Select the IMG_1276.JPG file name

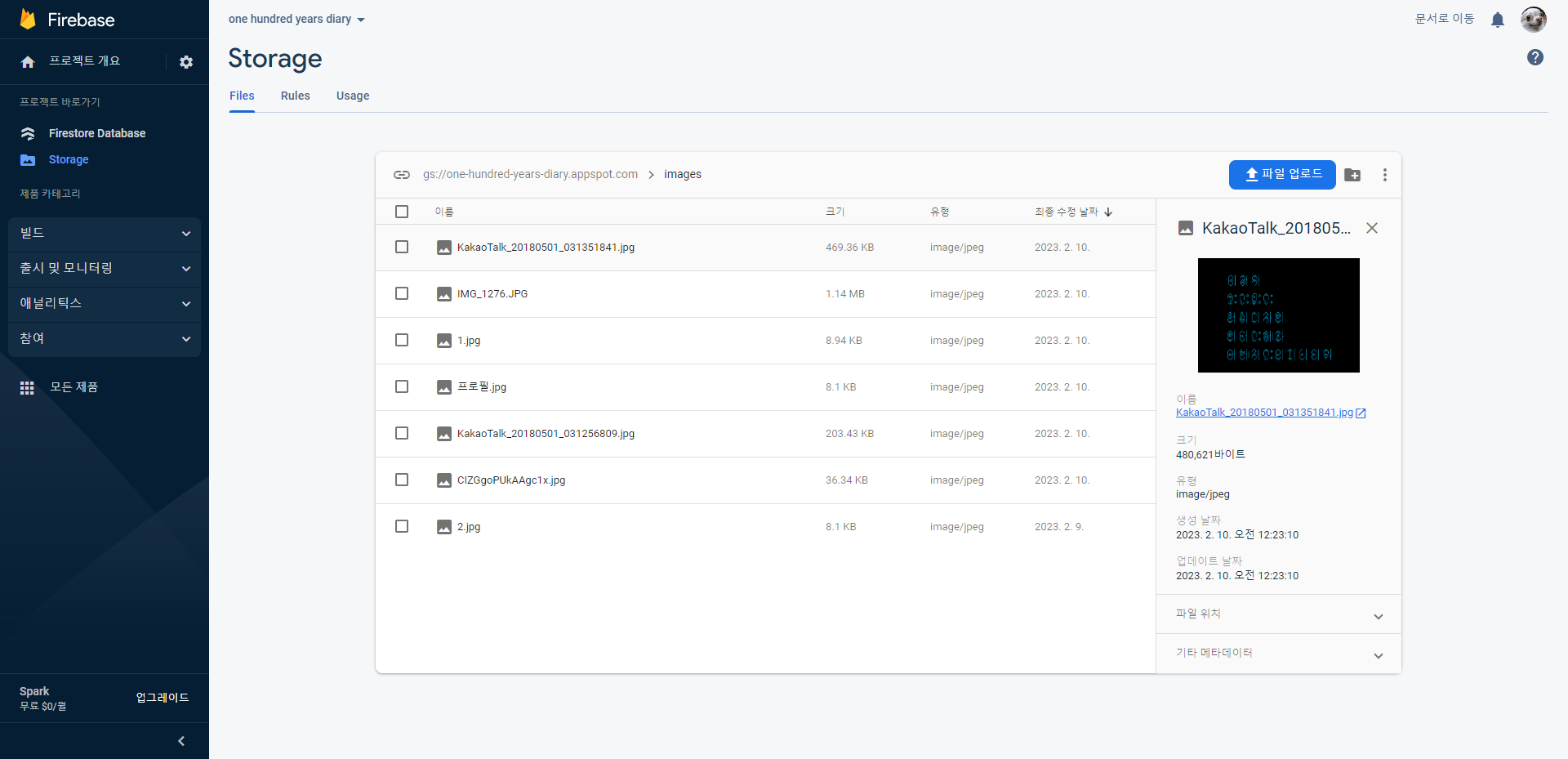click(x=492, y=294)
